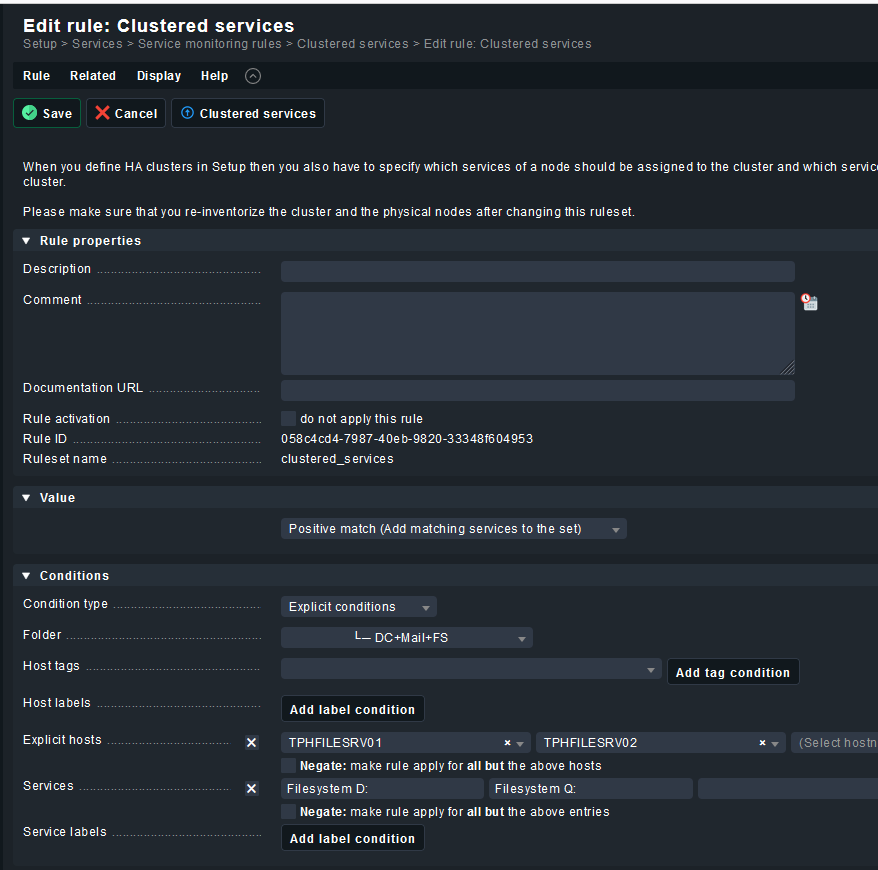This screenshot has height=870, width=878.
Task: Click the timestamp insert icon beside the Comment field
Action: click(x=808, y=302)
